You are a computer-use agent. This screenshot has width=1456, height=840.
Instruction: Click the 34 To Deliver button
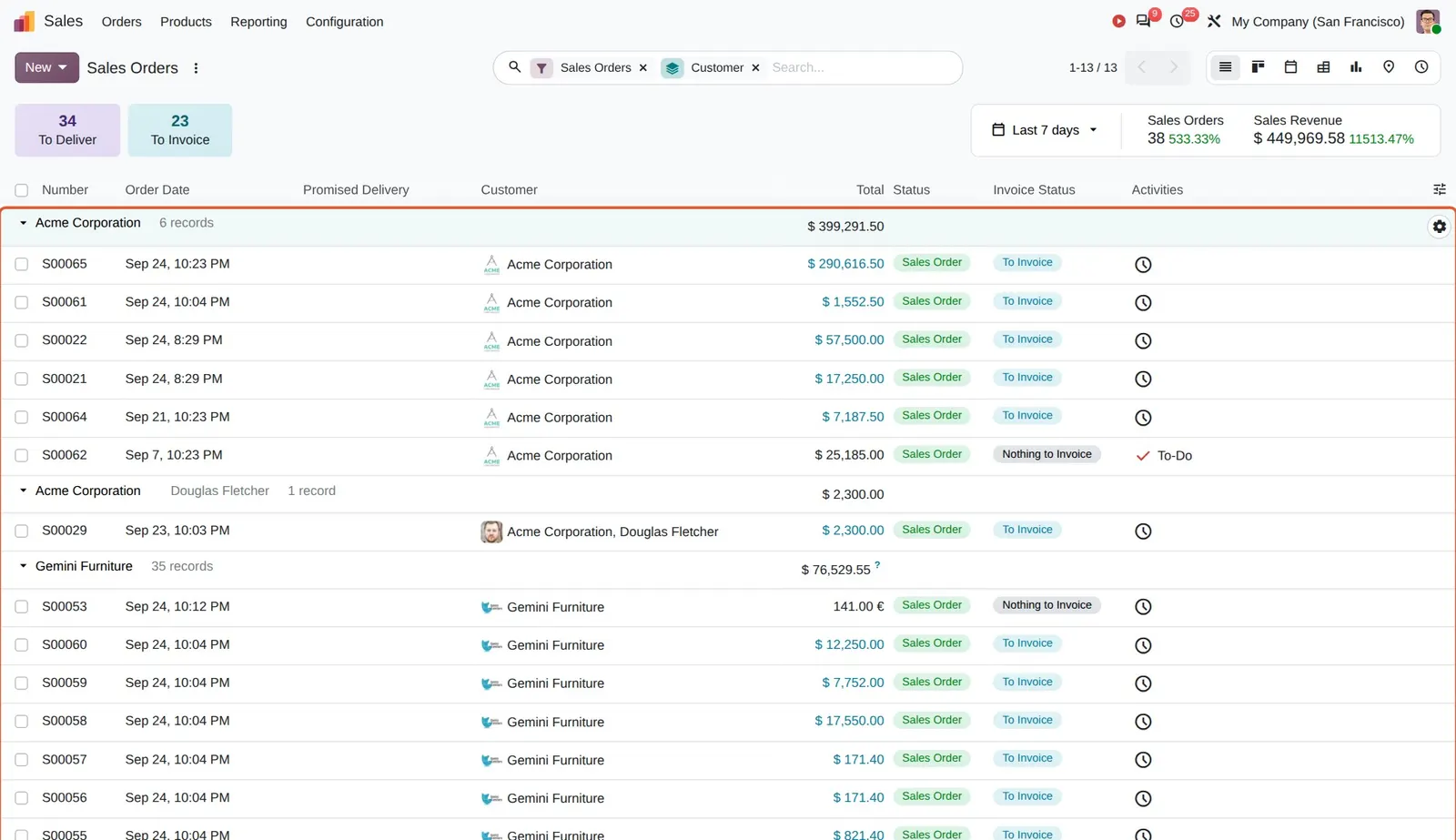pos(67,130)
